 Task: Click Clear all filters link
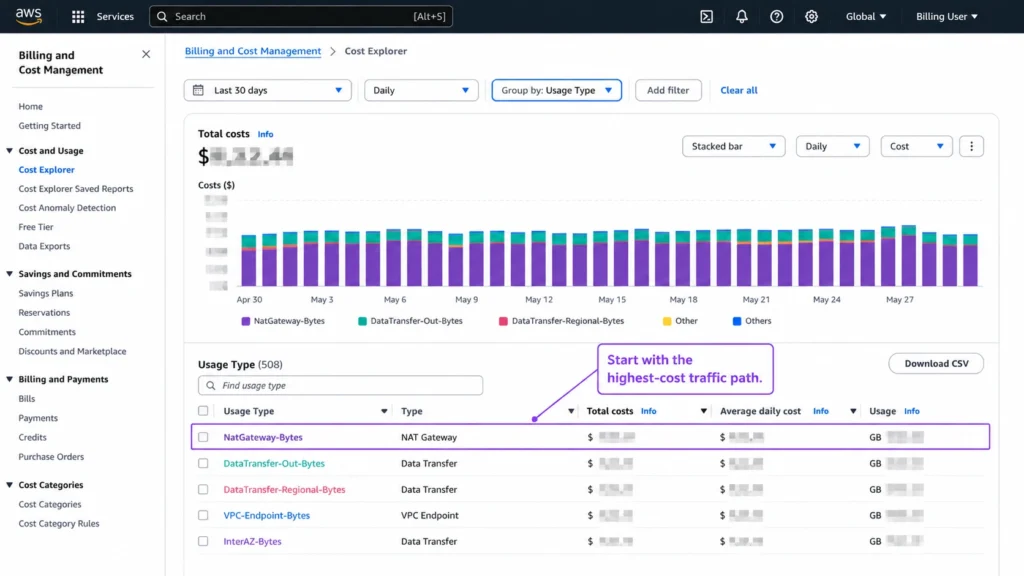click(x=739, y=90)
